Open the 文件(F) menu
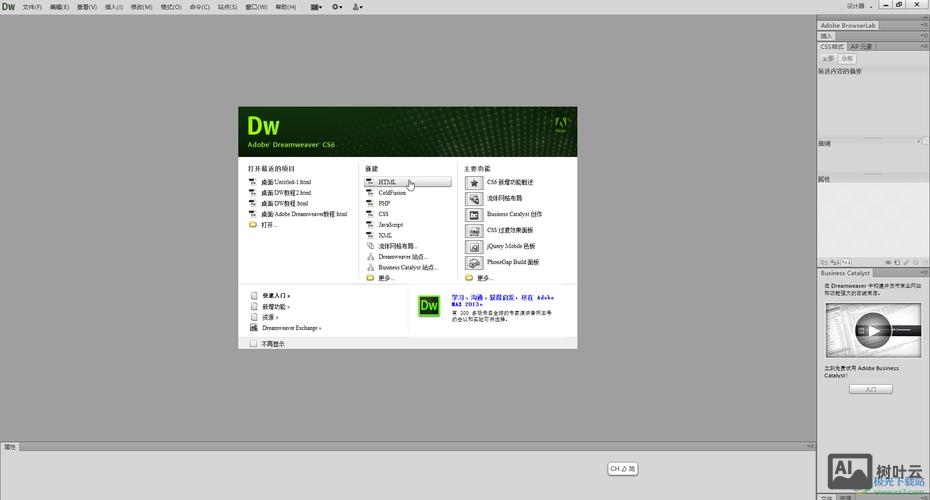The image size is (930, 500). point(32,7)
